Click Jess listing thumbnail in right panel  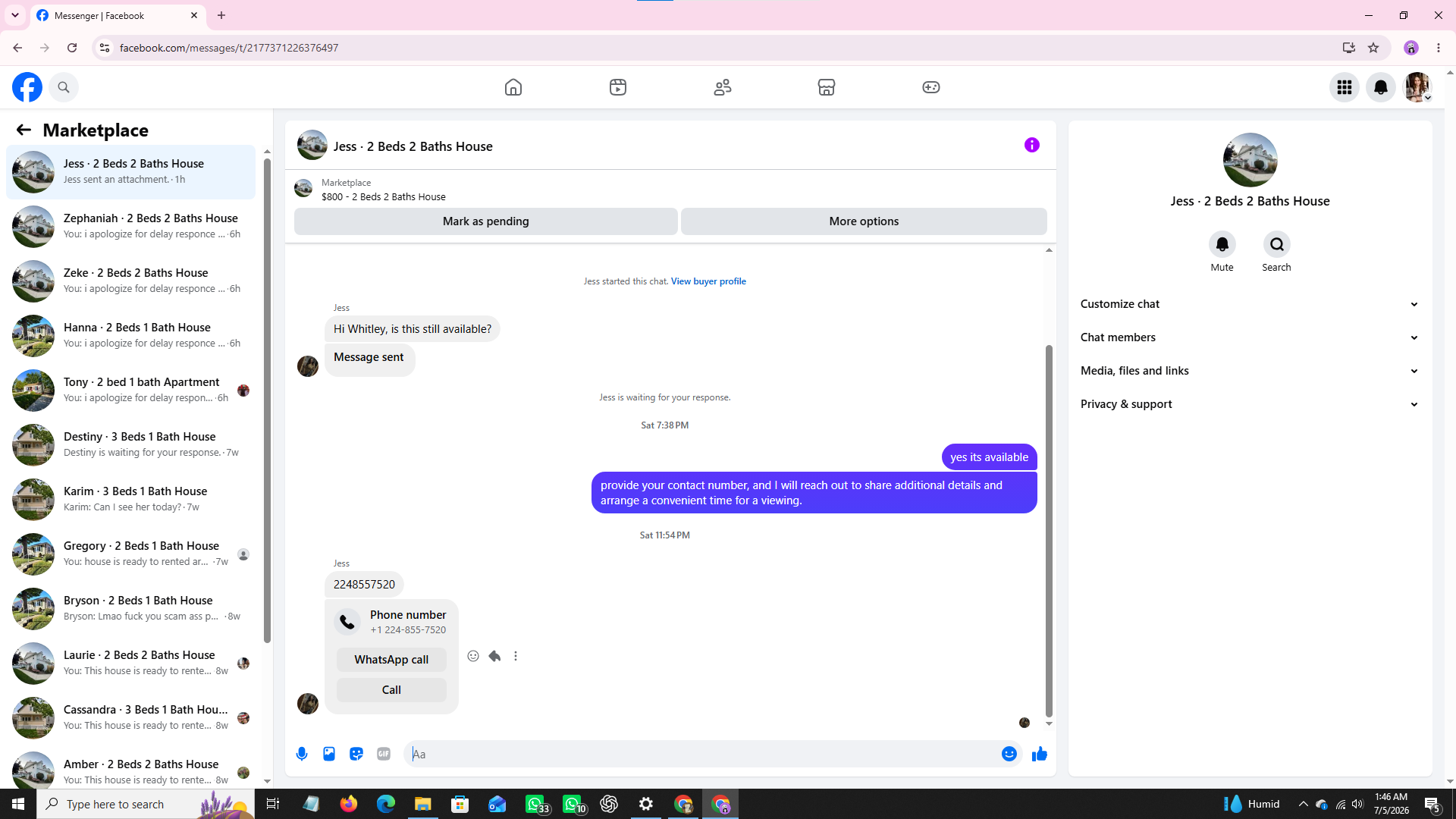click(1250, 160)
